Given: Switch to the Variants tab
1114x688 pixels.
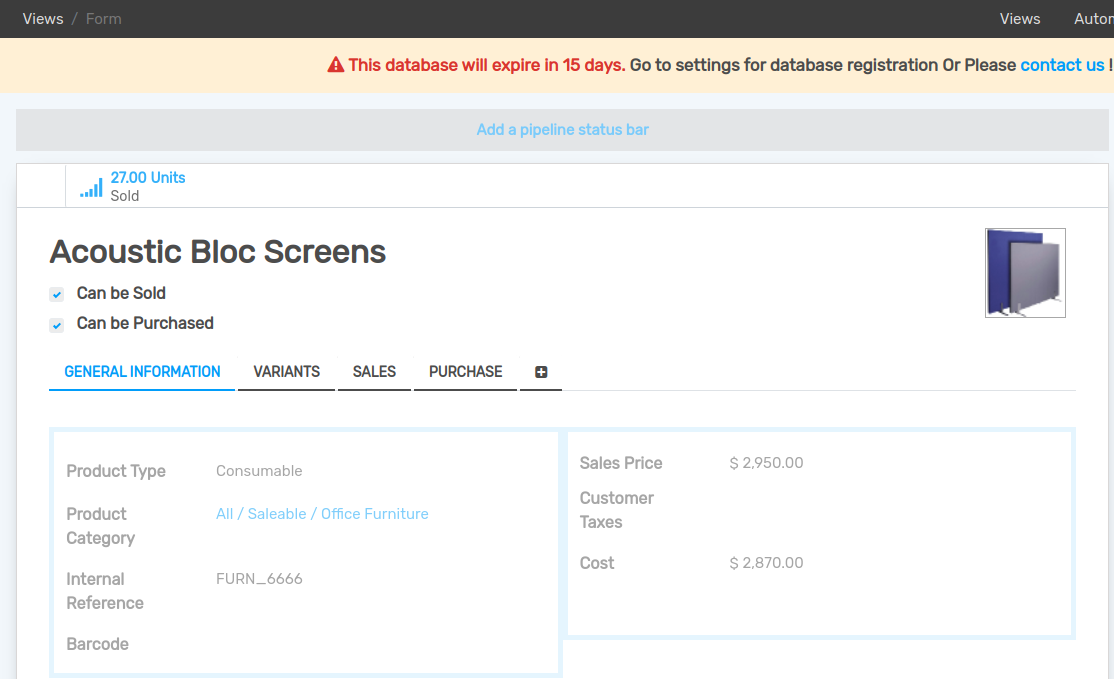Looking at the screenshot, I should click(x=286, y=372).
